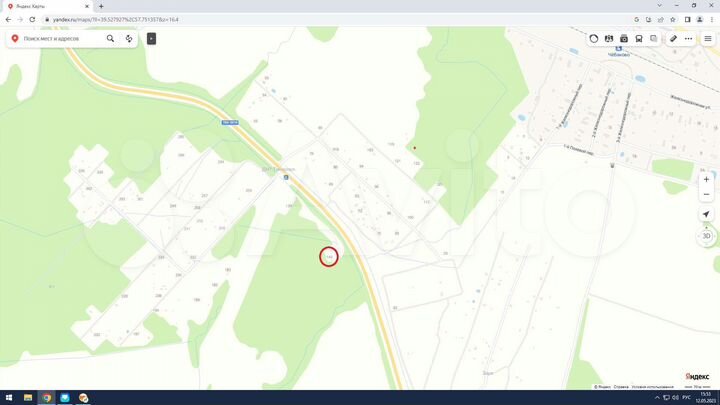The width and height of the screenshot is (720, 405).
Task: Toggle the traffic layer circle icon
Action: 594,39
